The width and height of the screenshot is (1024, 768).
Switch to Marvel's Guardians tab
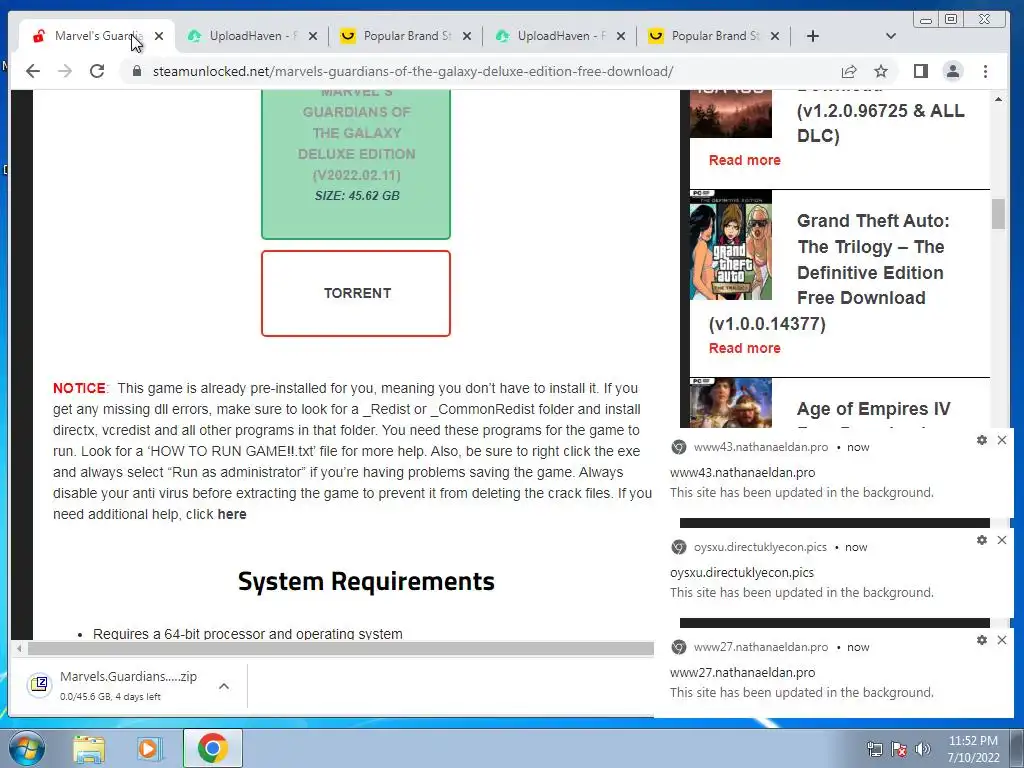click(x=97, y=36)
